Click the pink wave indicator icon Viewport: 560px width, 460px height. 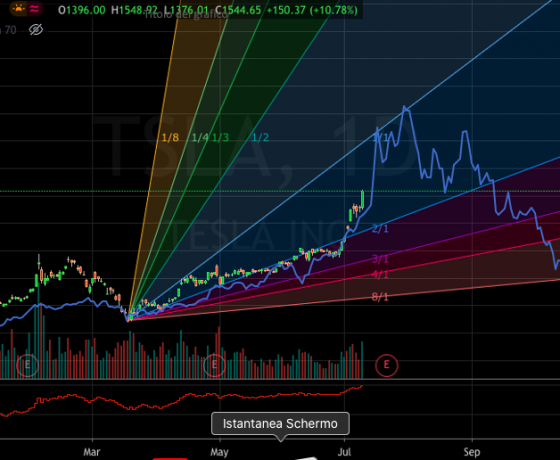coord(34,9)
